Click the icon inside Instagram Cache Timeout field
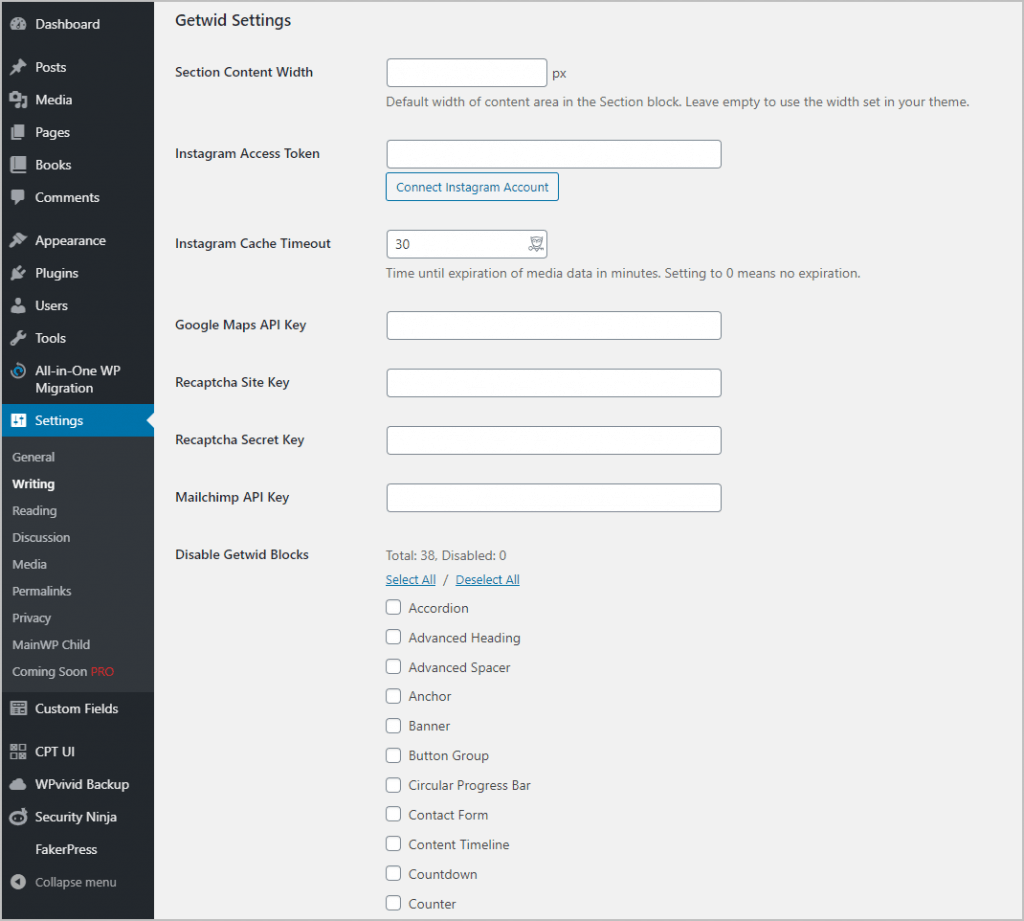1024x921 pixels. click(536, 244)
